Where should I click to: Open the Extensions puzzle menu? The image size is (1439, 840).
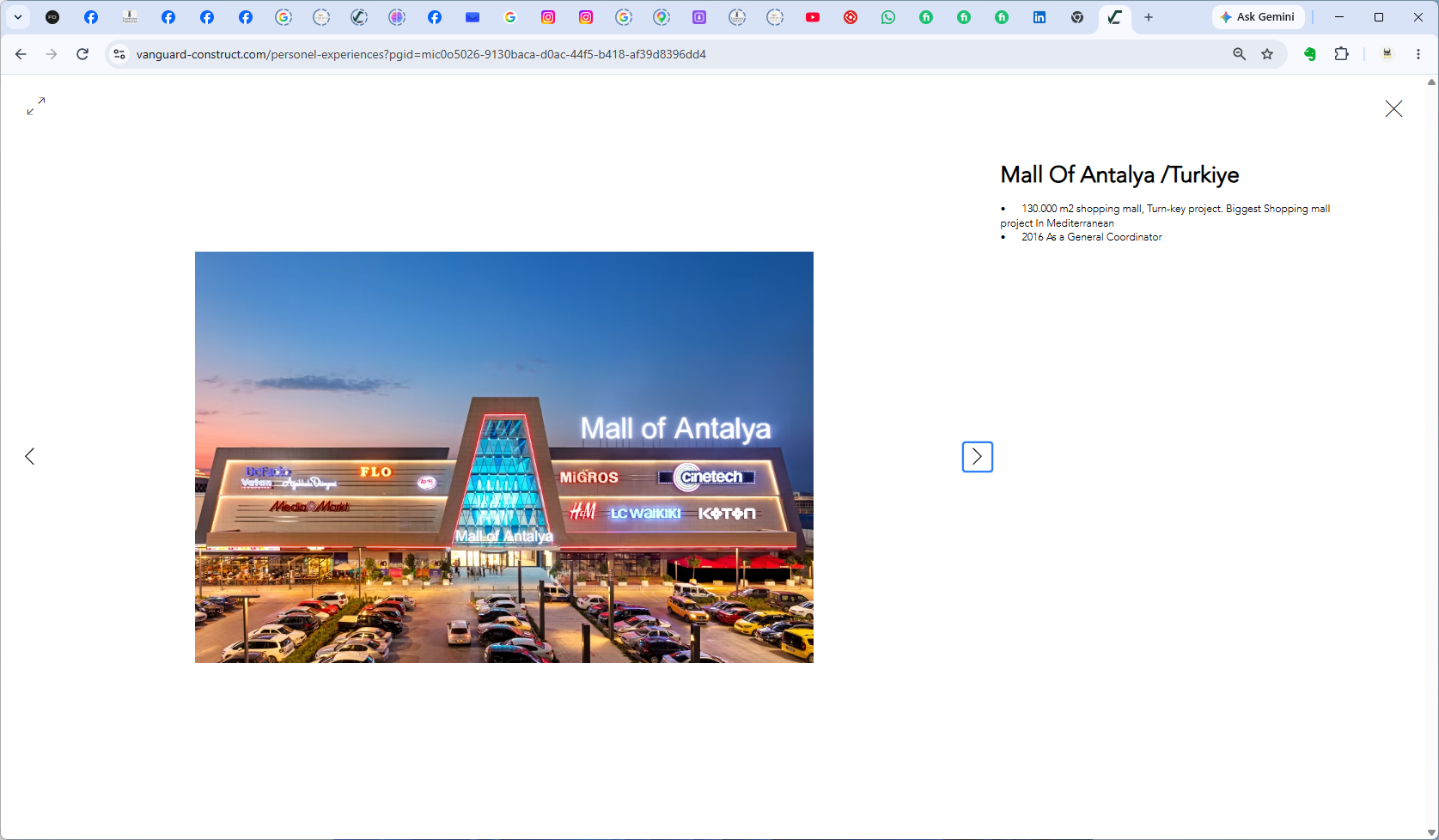click(x=1341, y=54)
